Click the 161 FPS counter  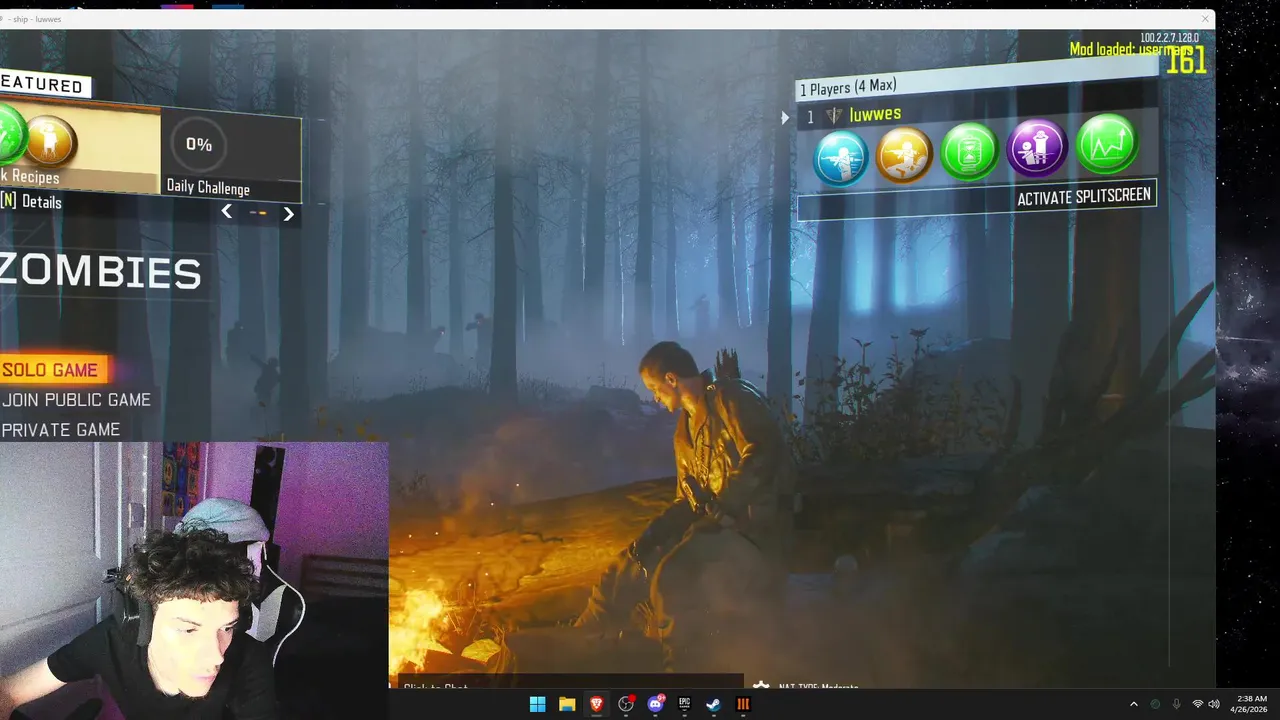point(1187,61)
